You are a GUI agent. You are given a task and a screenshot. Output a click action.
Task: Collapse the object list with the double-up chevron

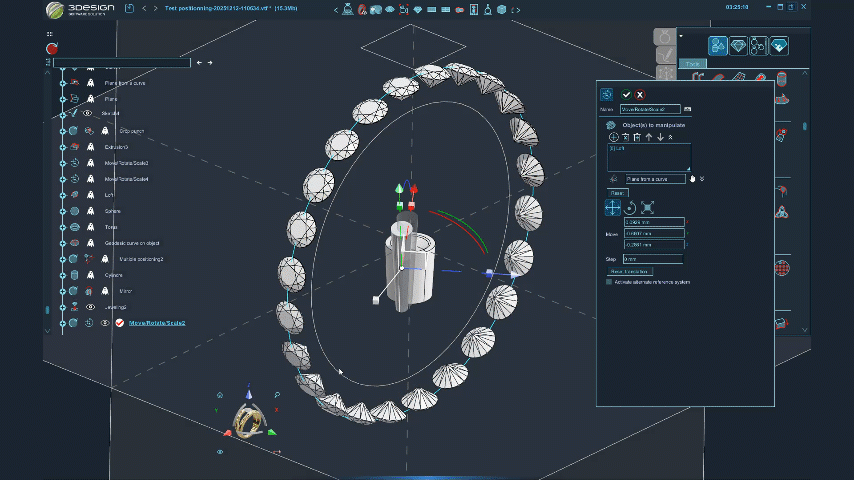(670, 137)
